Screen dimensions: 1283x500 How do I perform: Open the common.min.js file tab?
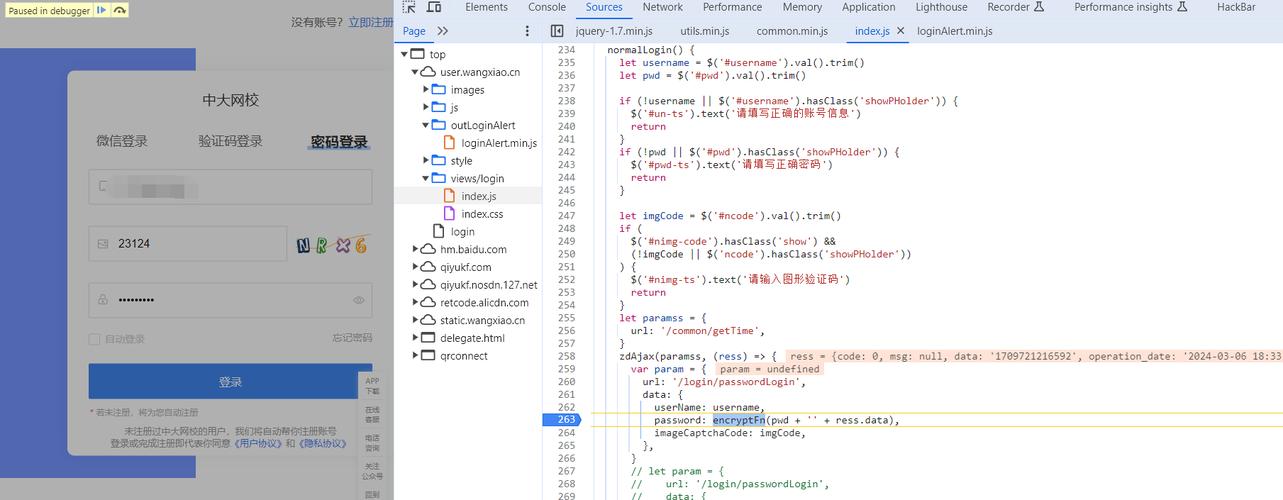[790, 31]
